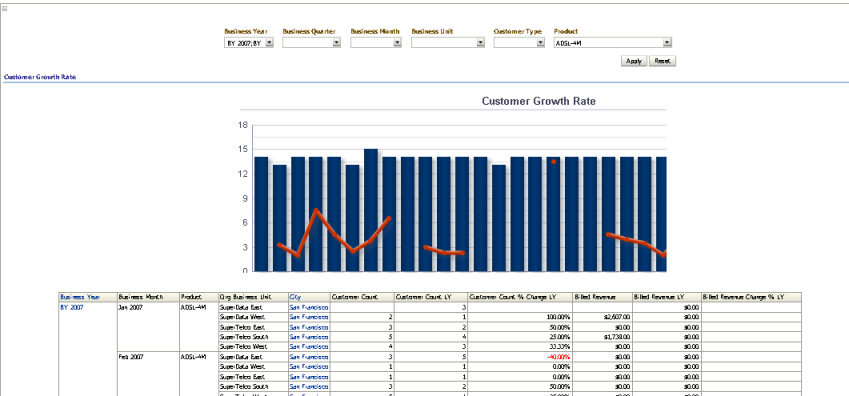Collapse the section using the top-left icon
849x396 pixels.
pyautogui.click(x=5, y=9)
